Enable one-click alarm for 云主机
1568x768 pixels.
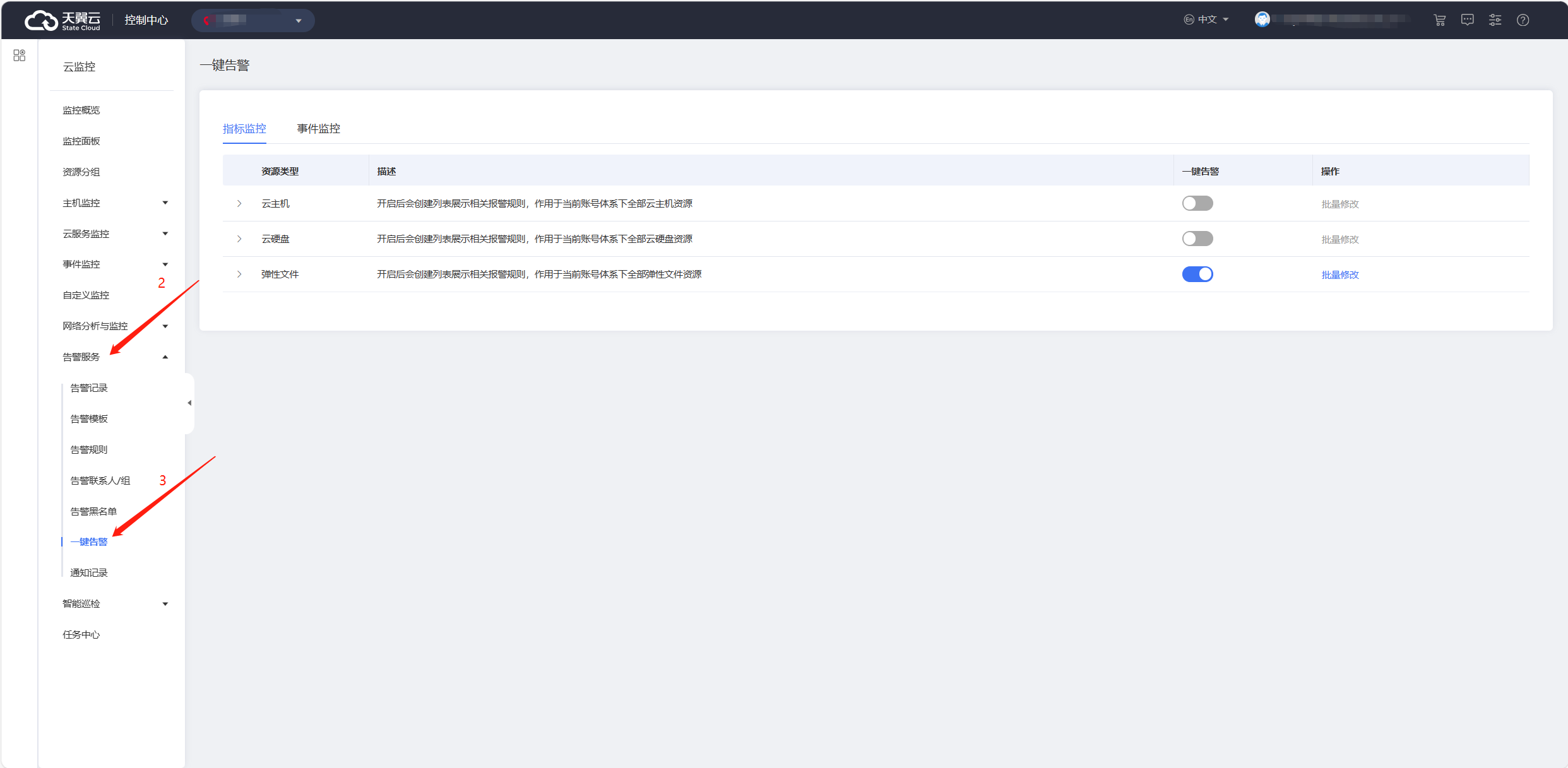1197,203
